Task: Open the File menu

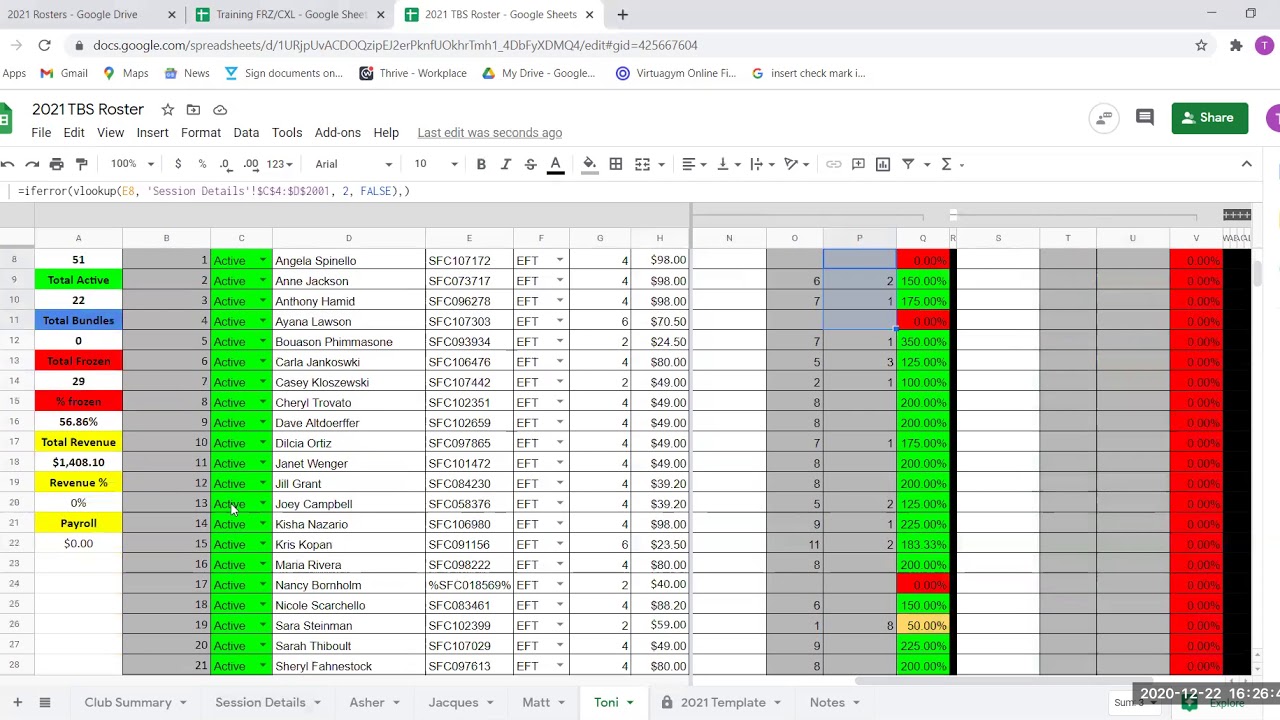Action: (41, 133)
